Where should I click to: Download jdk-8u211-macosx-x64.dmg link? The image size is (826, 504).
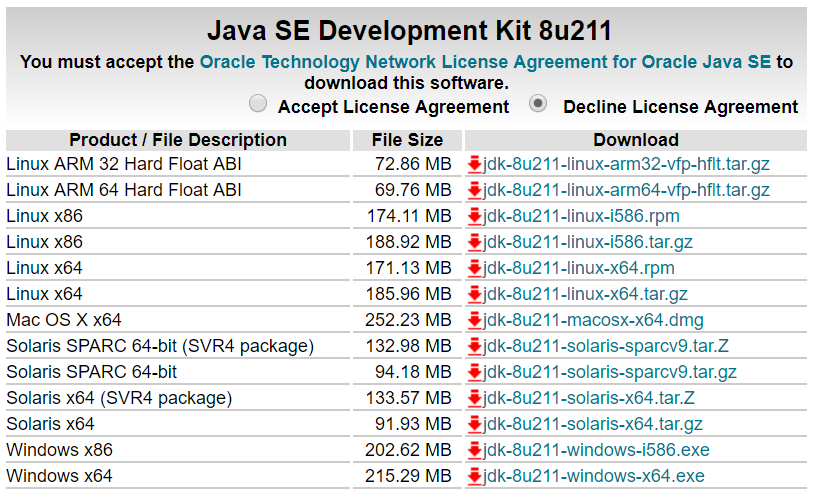coord(593,320)
